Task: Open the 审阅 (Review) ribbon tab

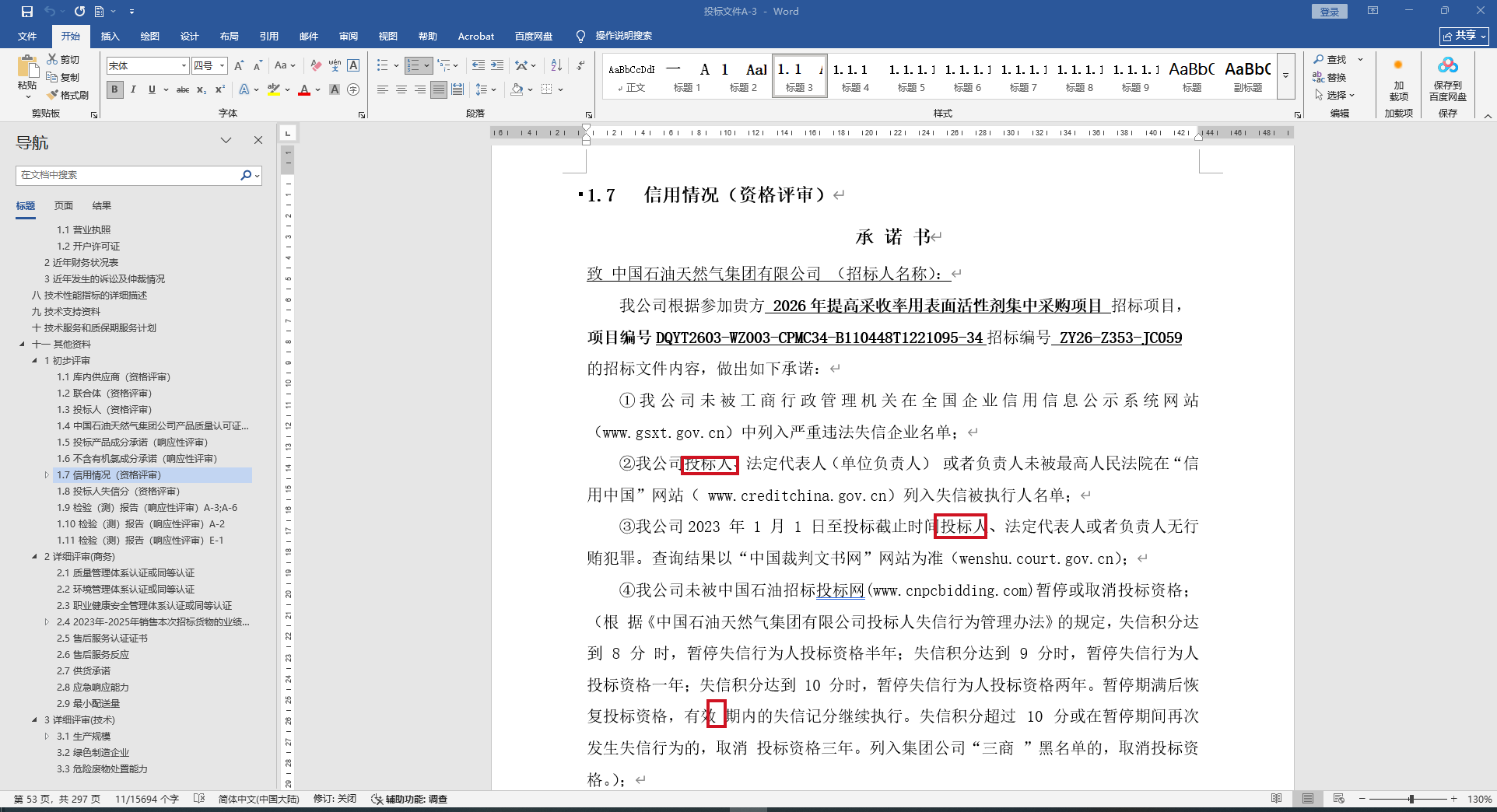Action: [x=348, y=37]
